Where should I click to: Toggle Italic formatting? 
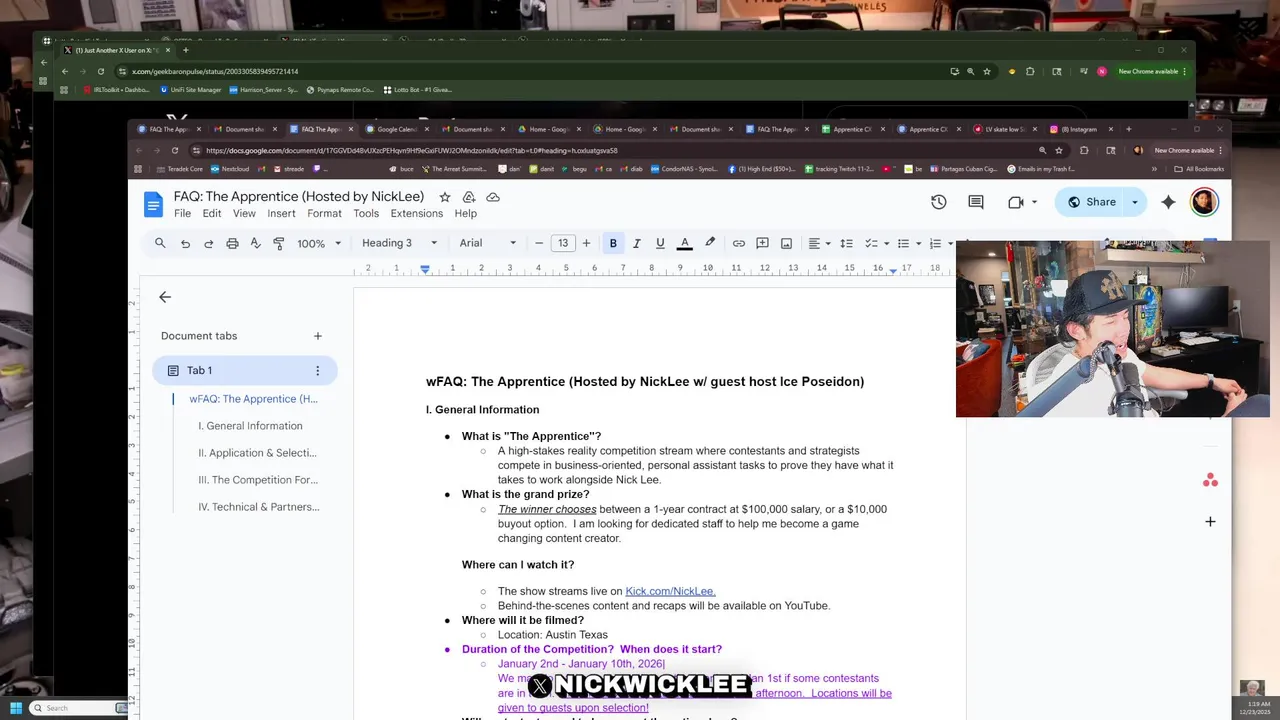[x=636, y=243]
